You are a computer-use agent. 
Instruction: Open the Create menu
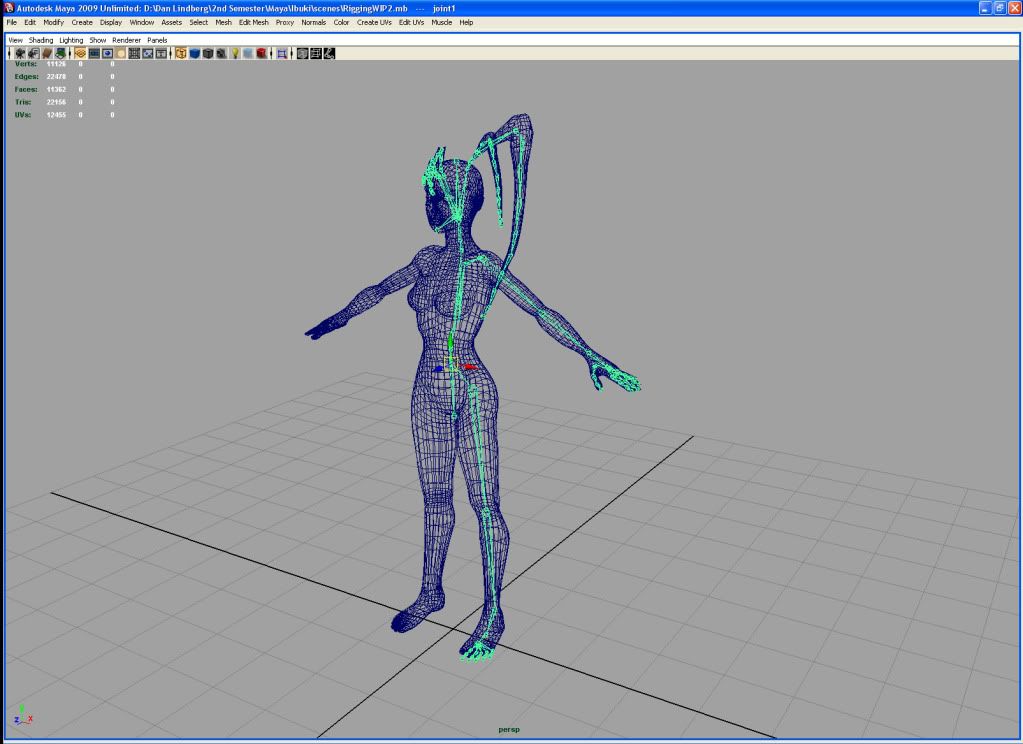[x=82, y=22]
